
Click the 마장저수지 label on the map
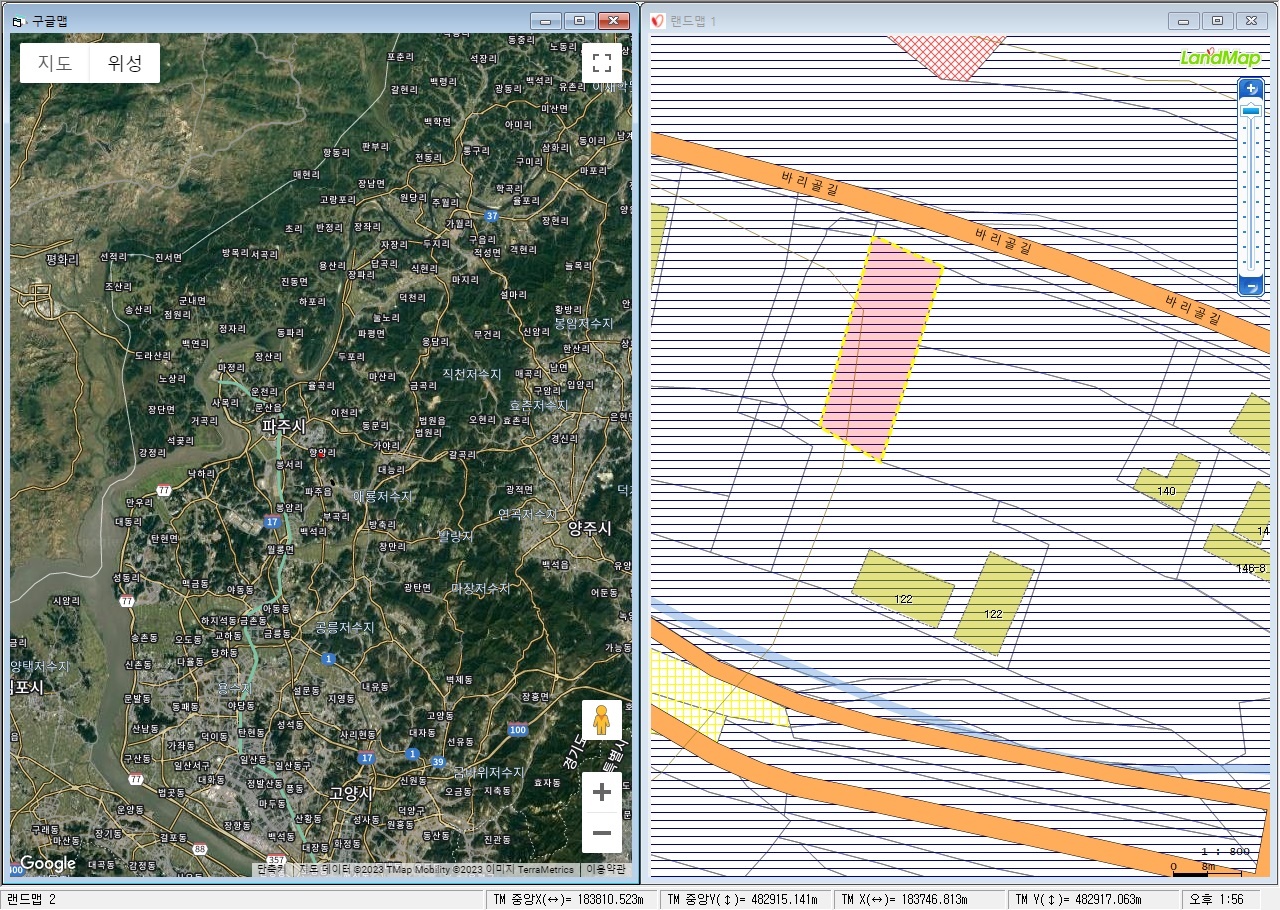481,588
